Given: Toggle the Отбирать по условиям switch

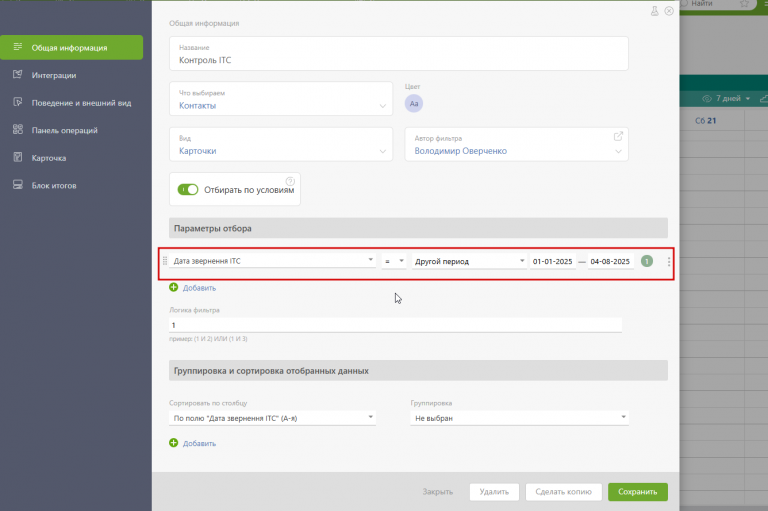Looking at the screenshot, I should (188, 190).
